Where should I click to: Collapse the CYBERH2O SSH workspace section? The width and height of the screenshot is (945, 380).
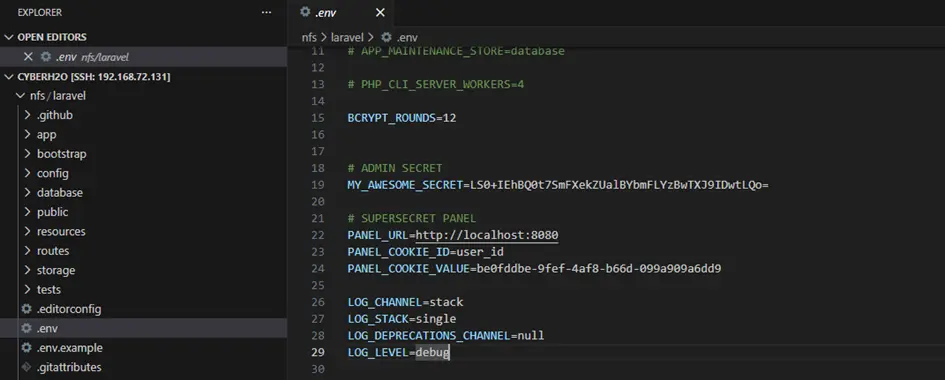pos(8,77)
